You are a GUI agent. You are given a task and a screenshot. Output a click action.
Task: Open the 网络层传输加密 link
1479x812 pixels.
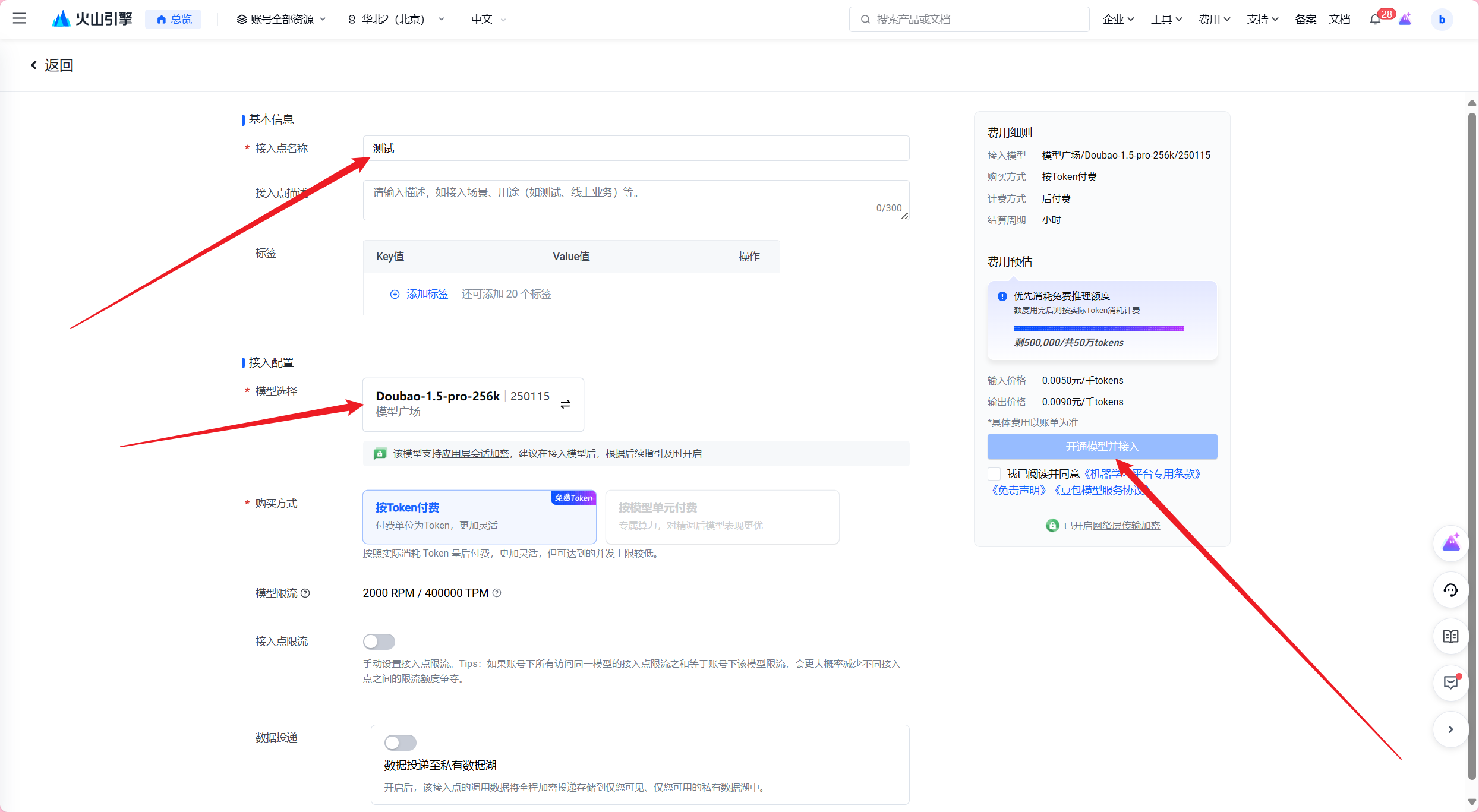(1126, 525)
